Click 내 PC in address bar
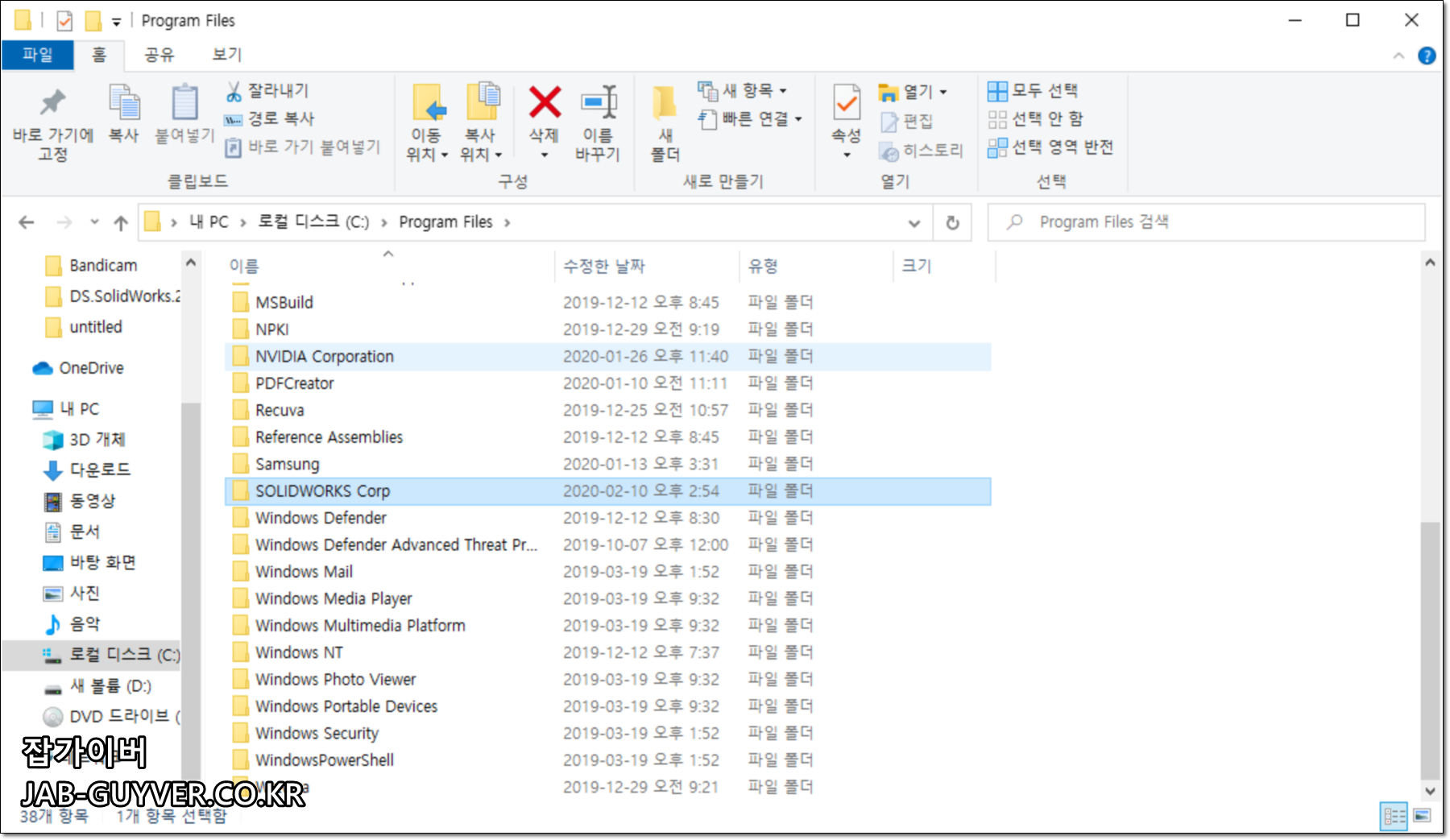The height and width of the screenshot is (840, 1450). (209, 221)
